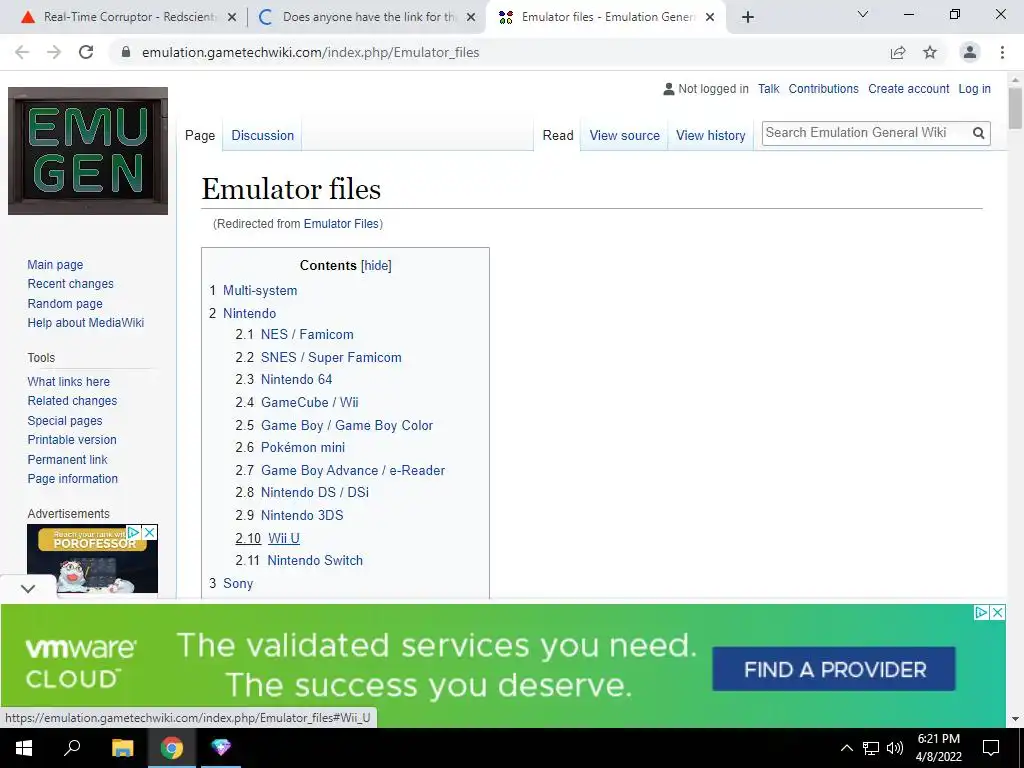Follow the 'Emulator Files' redirect link
This screenshot has height=768, width=1024.
(x=341, y=224)
